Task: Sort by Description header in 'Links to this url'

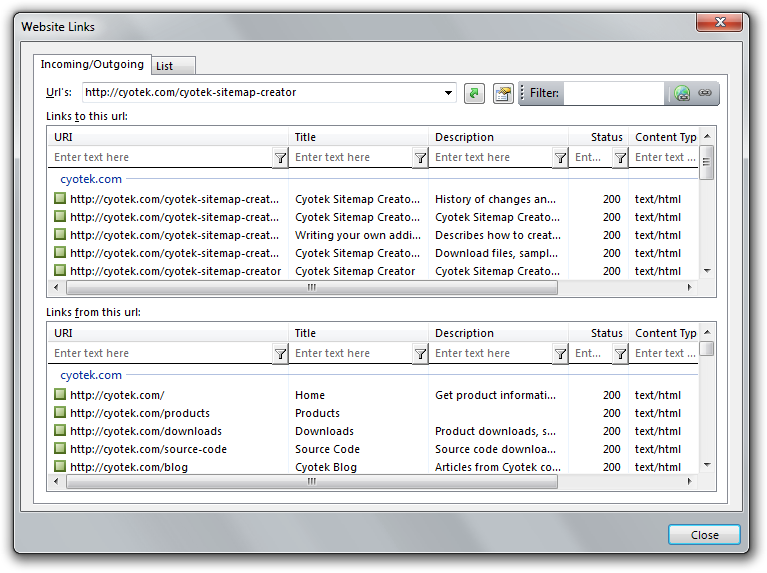Action: pyautogui.click(x=498, y=137)
